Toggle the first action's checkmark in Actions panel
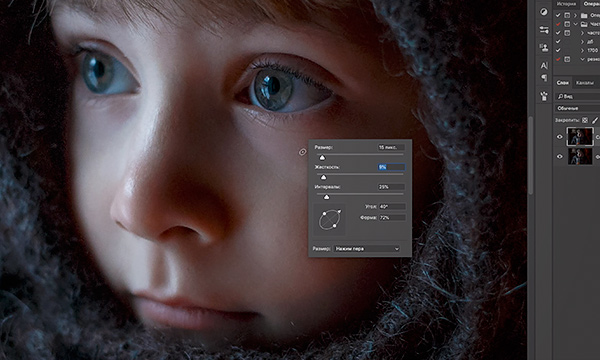This screenshot has width=600, height=360. (x=558, y=15)
